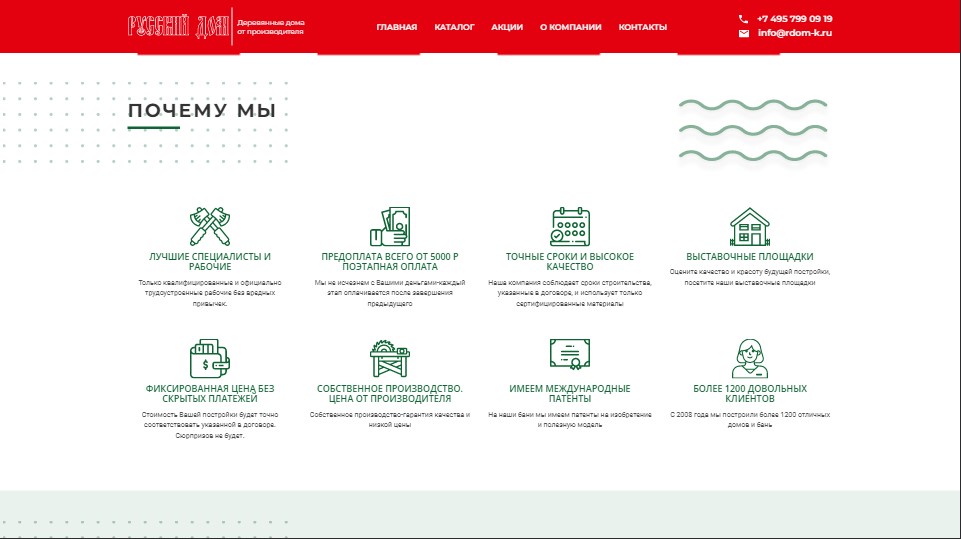
Task: Click the ИМЕЕМ МЕЖДУНАРОДНЫЕ ПАТЕНТЫ heading
Action: click(x=570, y=393)
